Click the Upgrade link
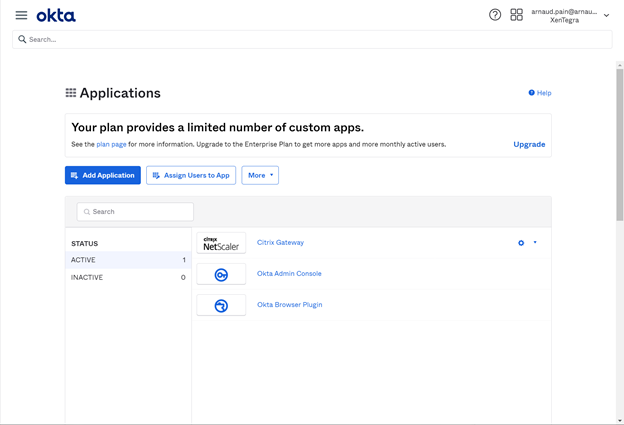 529,144
